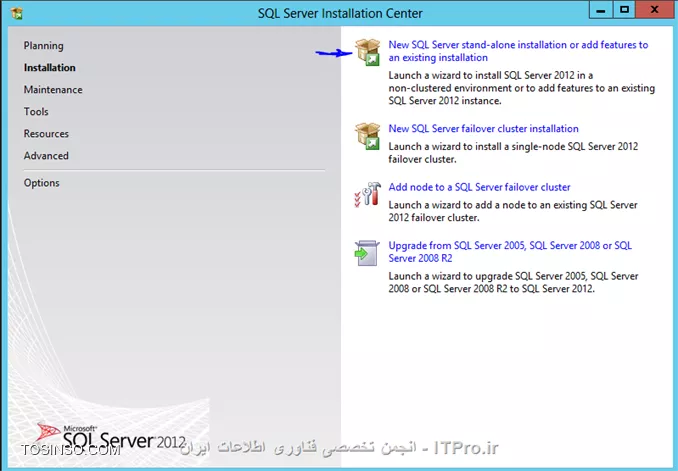Close the SQL Server Installation Center window

point(655,10)
